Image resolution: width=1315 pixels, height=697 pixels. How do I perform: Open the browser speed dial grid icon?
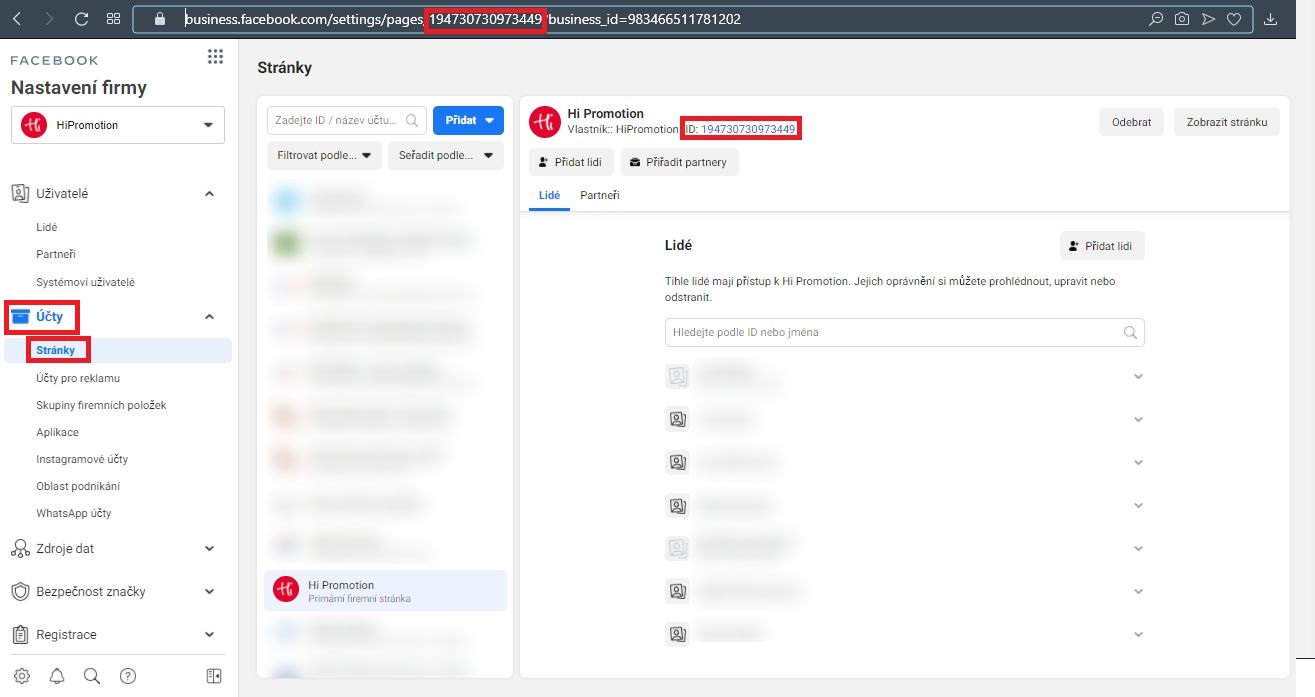(x=113, y=18)
